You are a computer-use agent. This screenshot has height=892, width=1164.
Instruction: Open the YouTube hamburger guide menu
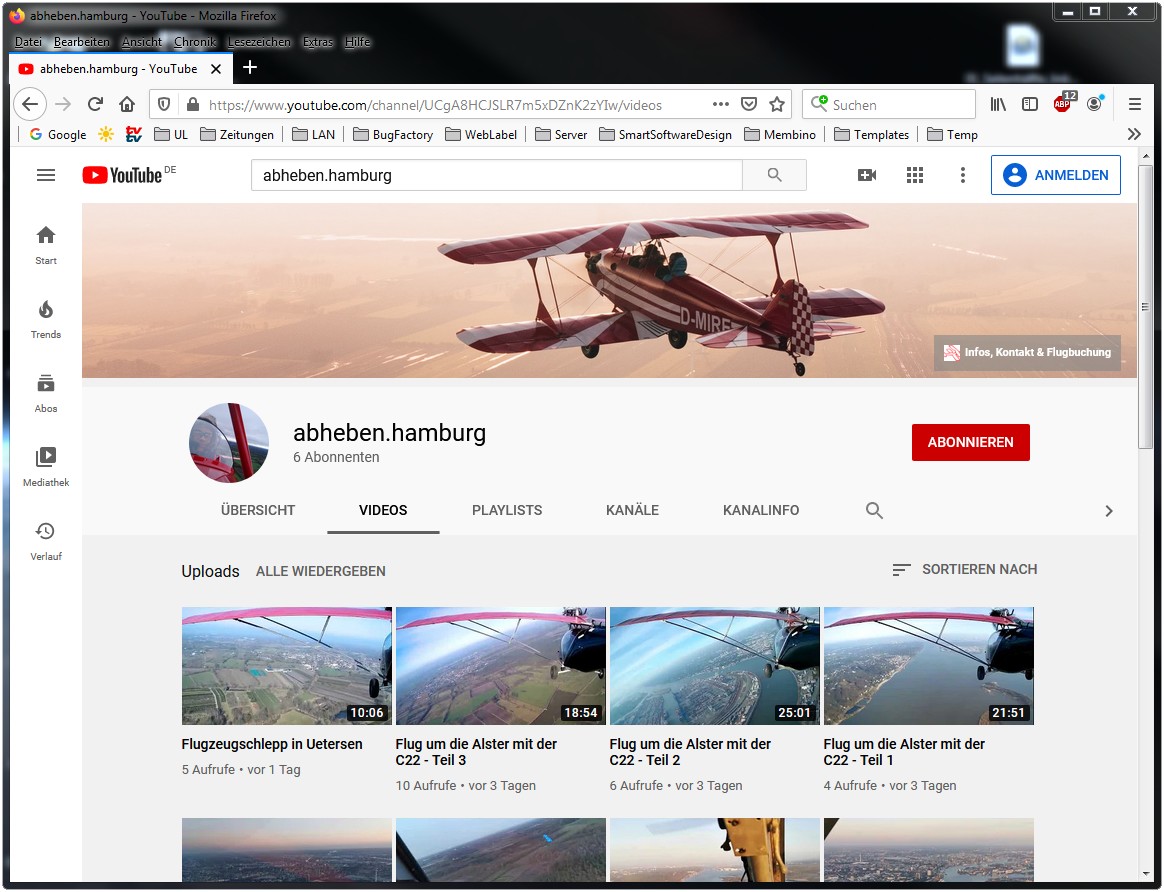click(x=46, y=175)
